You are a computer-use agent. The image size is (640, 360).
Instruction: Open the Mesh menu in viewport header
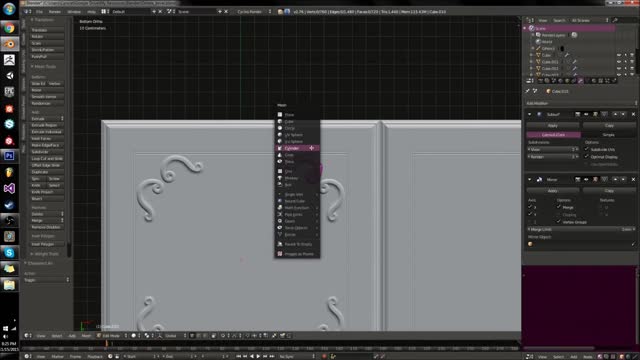tap(86, 336)
